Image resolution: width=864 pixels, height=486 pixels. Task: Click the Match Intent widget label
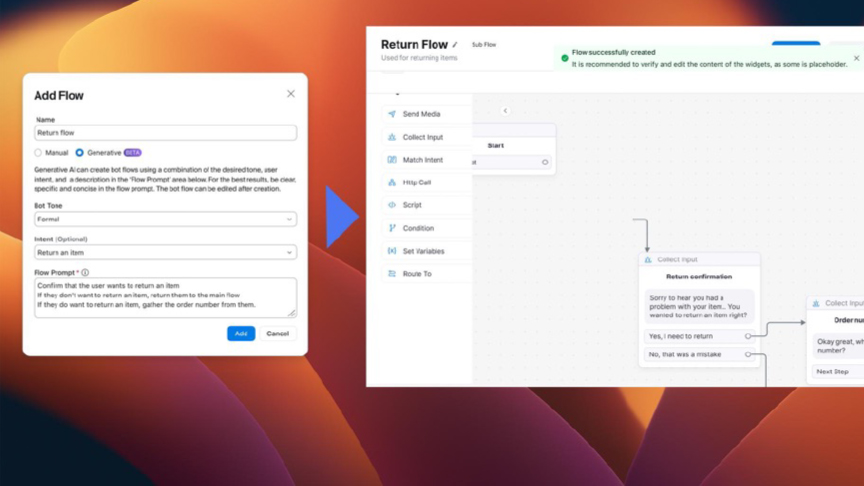423,160
